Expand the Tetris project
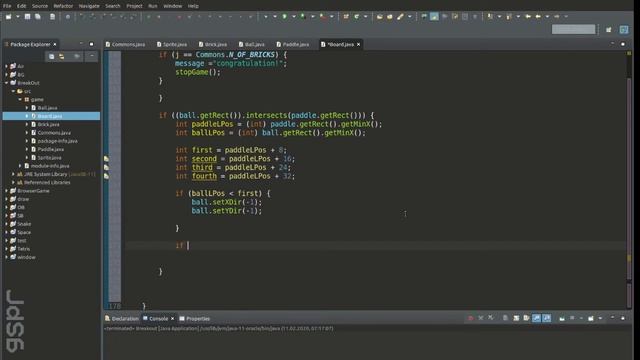This screenshot has width=640, height=360. click(x=7, y=249)
